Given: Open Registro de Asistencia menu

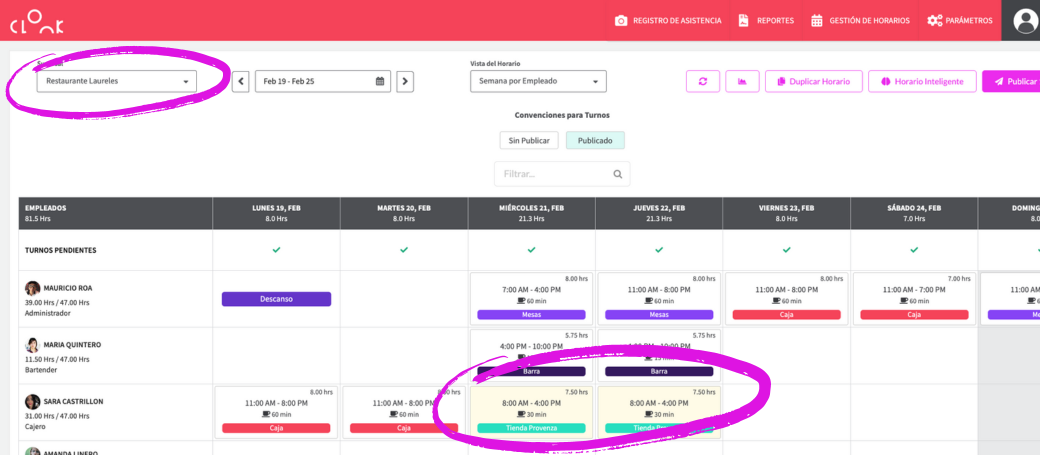Looking at the screenshot, I should 667,20.
